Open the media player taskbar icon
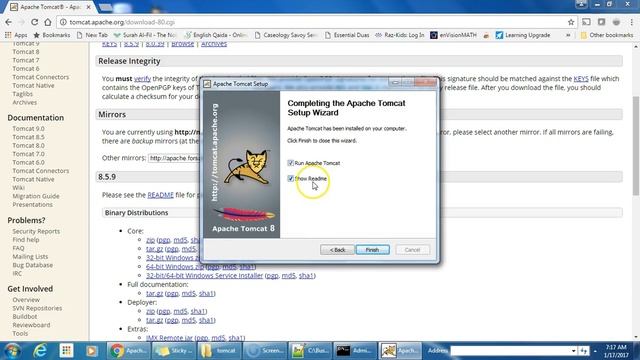The image size is (640, 360). pyautogui.click(x=91, y=351)
